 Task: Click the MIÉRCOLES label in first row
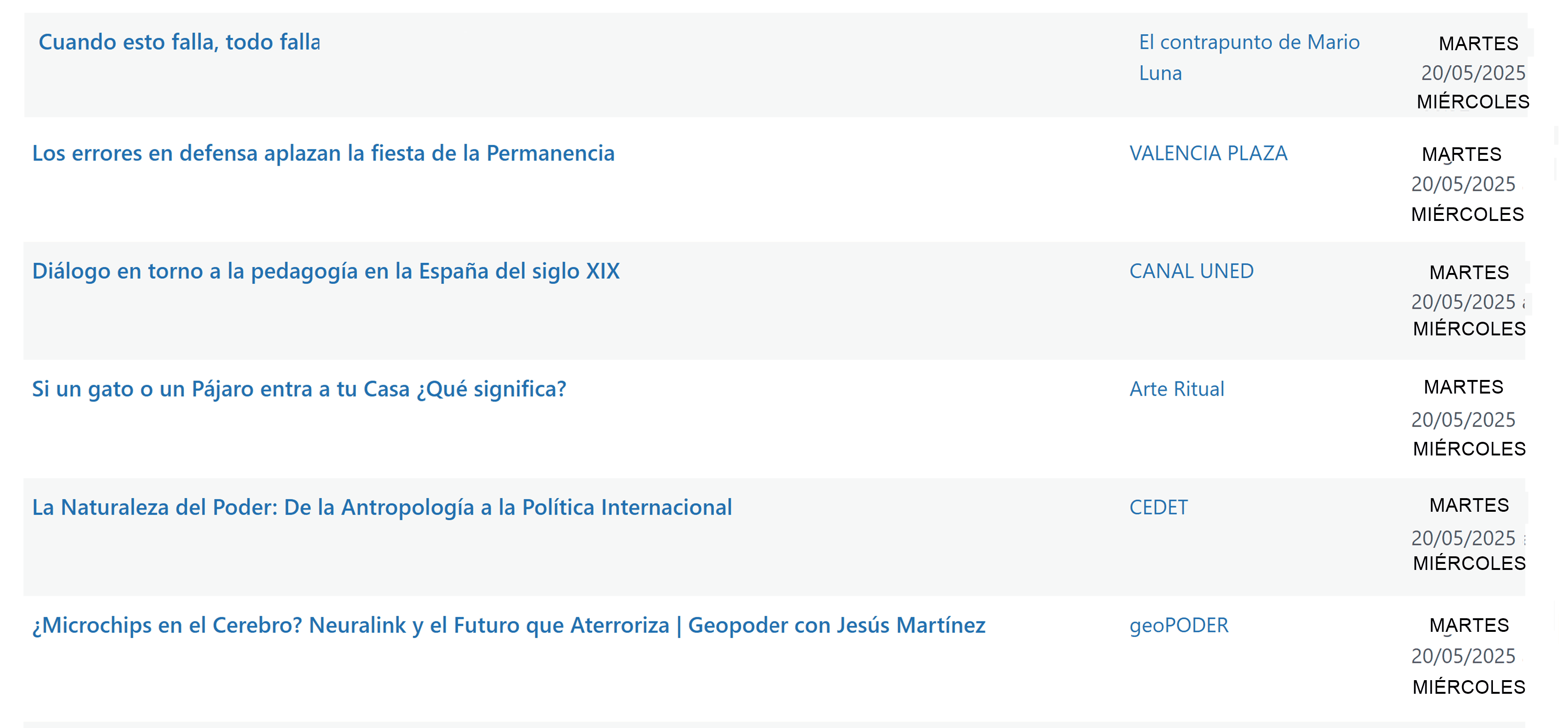click(x=1473, y=102)
